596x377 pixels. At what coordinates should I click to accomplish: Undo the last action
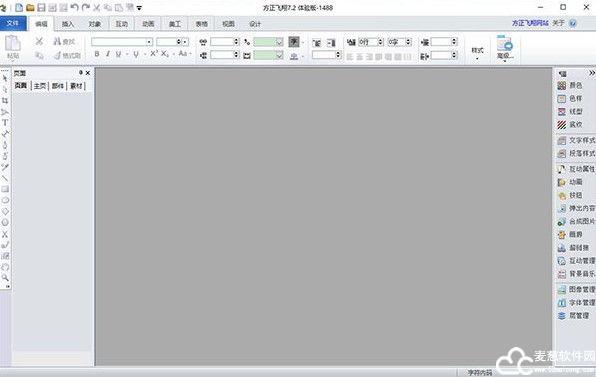pyautogui.click(x=74, y=7)
